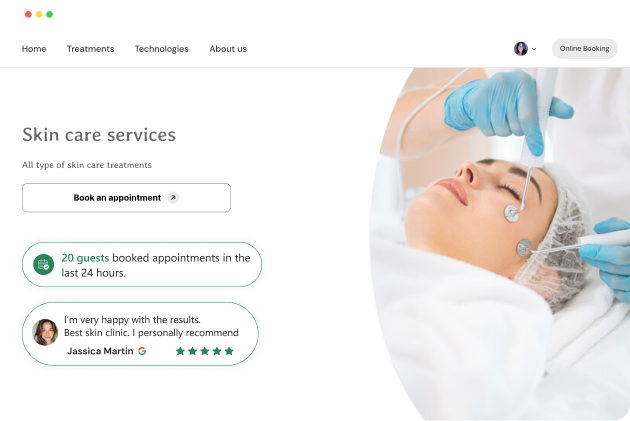The height and width of the screenshot is (421, 630).
Task: Click the green maximize dot
Action: (49, 14)
